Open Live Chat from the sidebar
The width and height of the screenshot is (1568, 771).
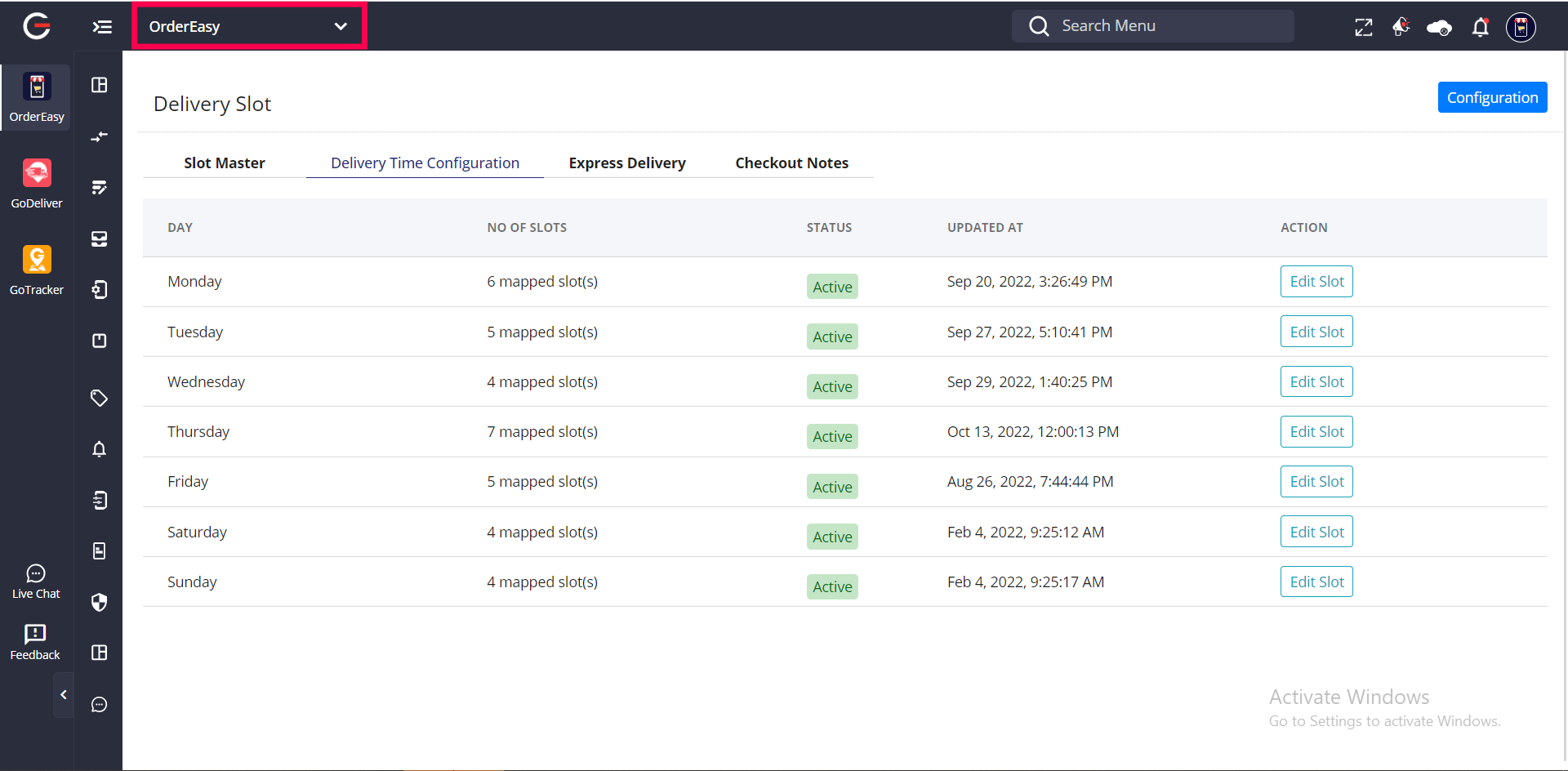point(36,582)
